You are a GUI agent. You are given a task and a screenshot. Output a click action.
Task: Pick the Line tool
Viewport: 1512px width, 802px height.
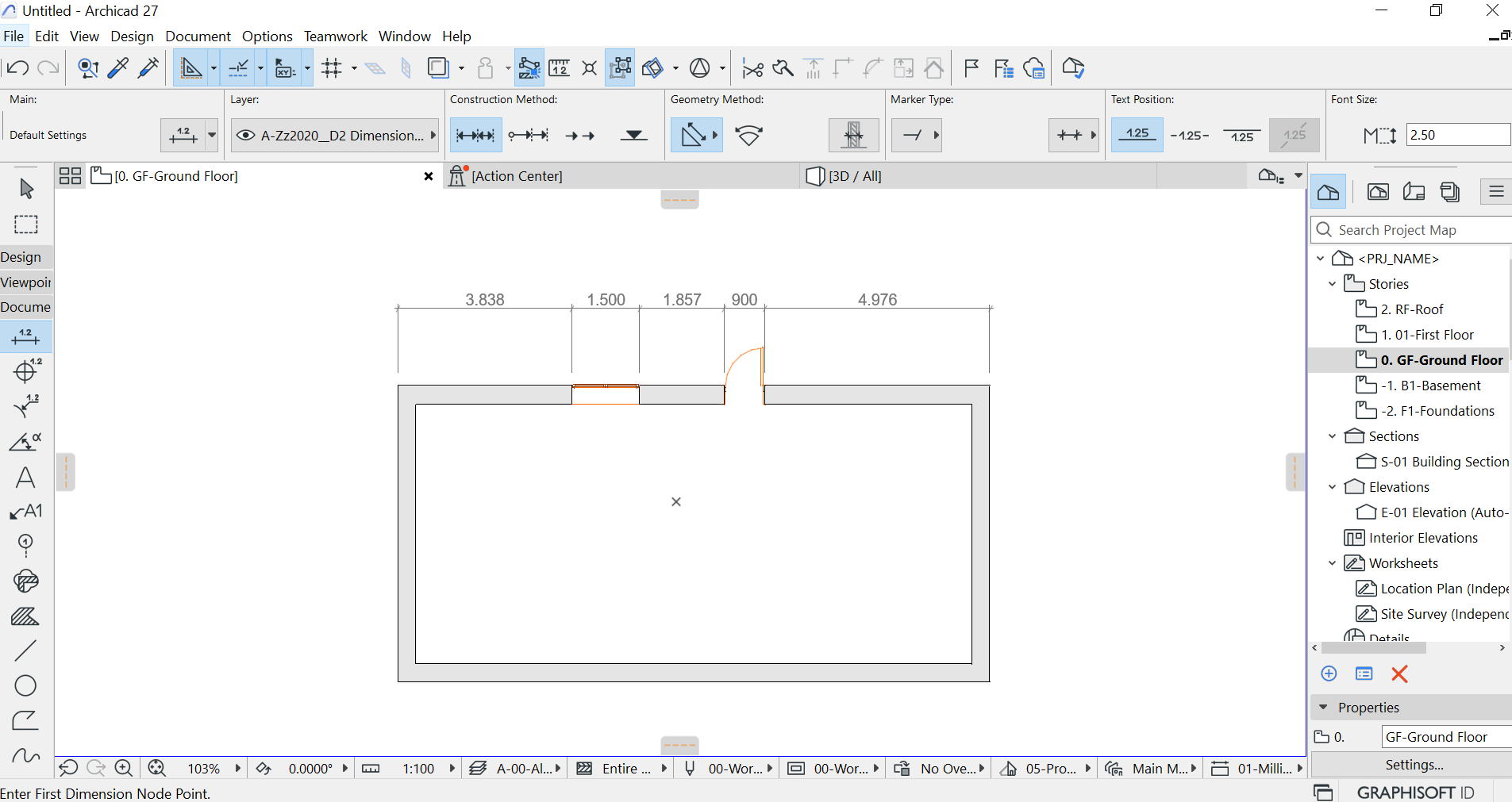tap(25, 650)
